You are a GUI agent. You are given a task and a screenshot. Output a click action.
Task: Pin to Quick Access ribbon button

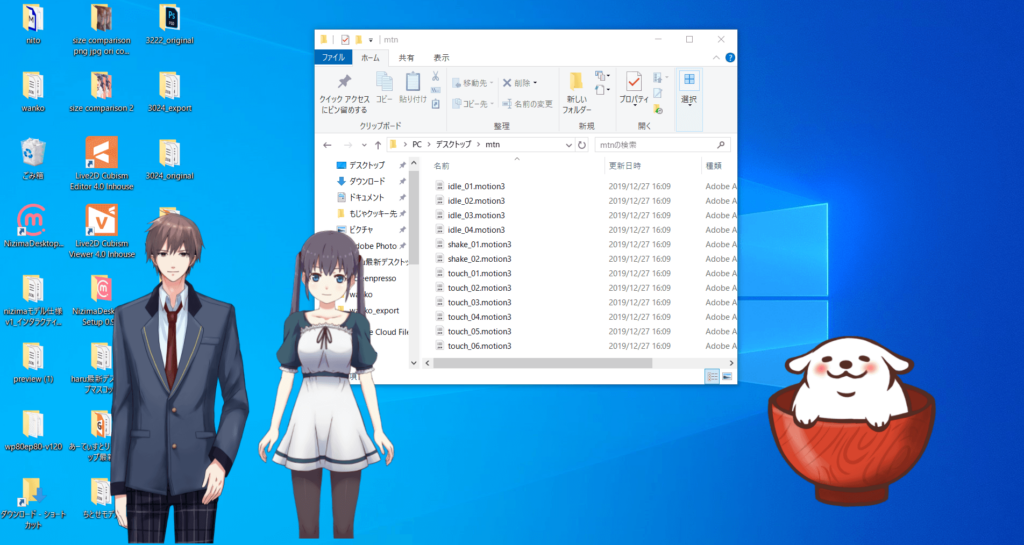tap(344, 93)
